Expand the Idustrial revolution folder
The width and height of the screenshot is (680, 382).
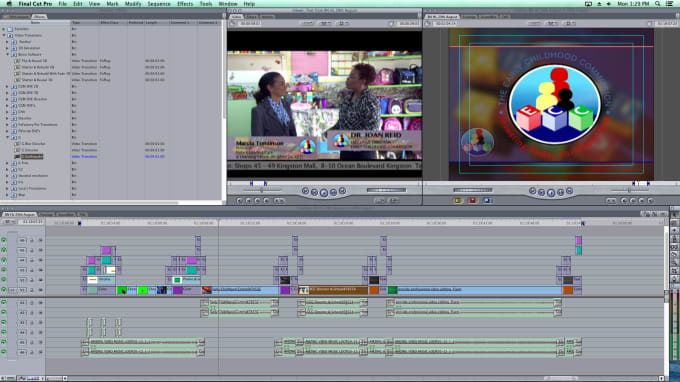(7, 176)
